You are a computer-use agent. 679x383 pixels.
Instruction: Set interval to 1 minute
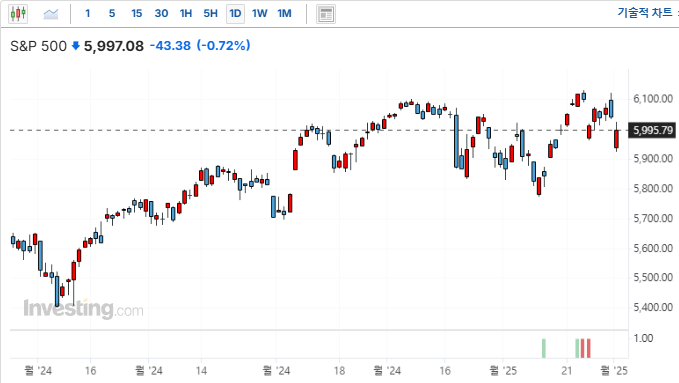(87, 14)
